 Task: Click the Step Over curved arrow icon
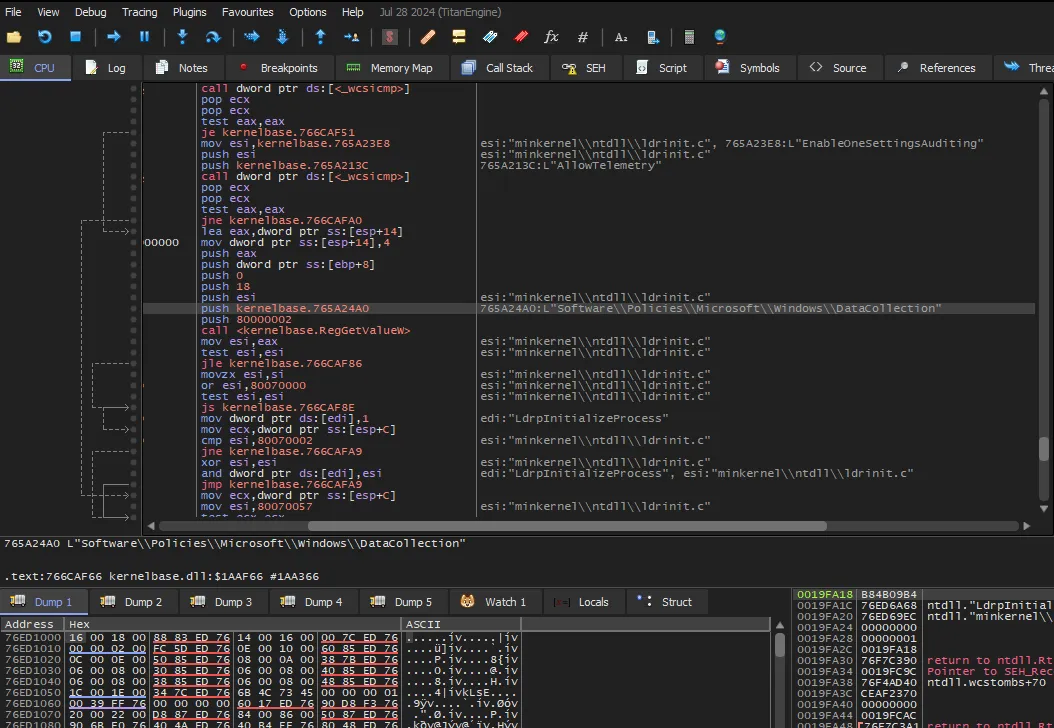point(213,37)
